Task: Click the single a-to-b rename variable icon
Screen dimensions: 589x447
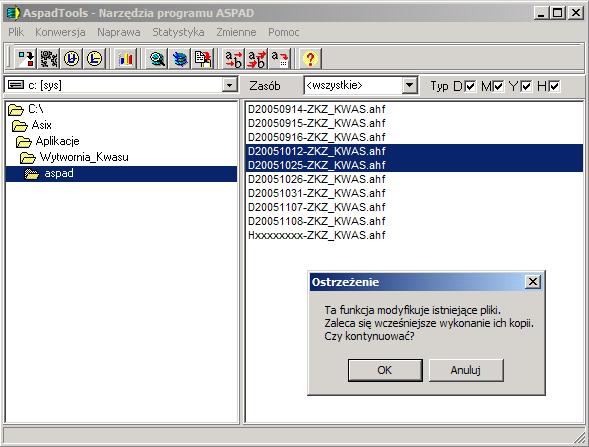Action: click(234, 59)
